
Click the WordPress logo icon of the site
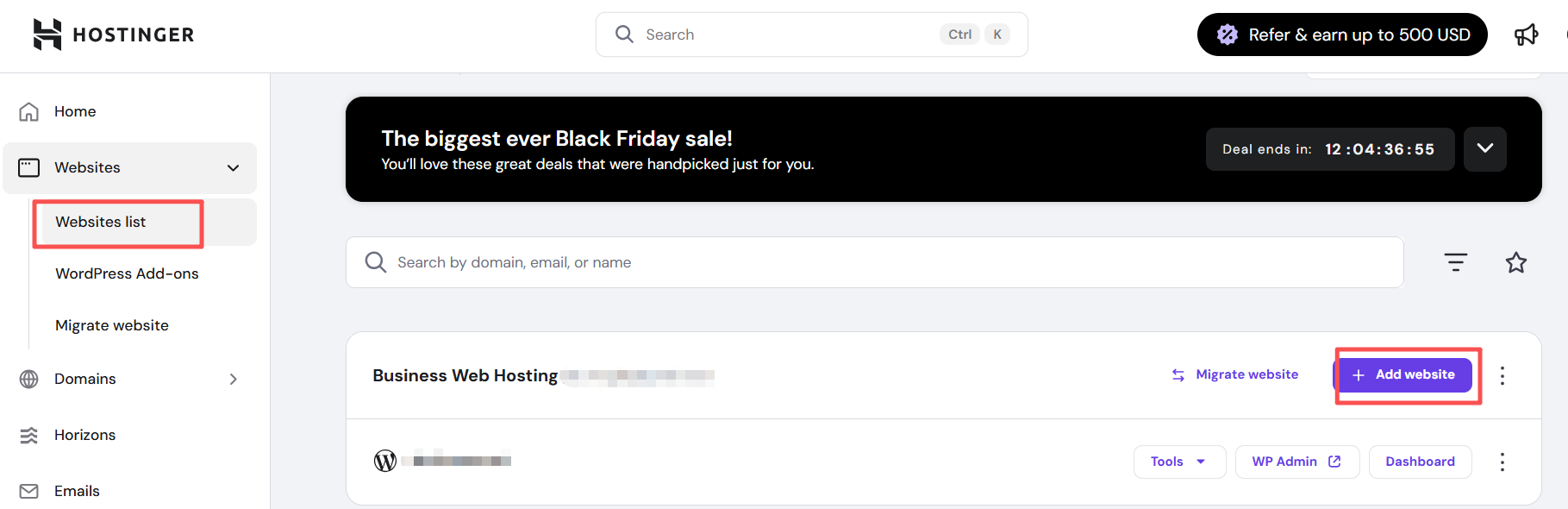pos(385,461)
